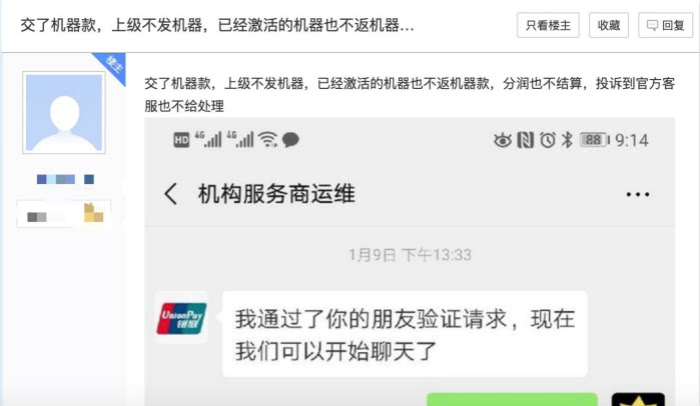The height and width of the screenshot is (406, 700).
Task: Click the blue 楼主 corner badge
Action: point(111,66)
